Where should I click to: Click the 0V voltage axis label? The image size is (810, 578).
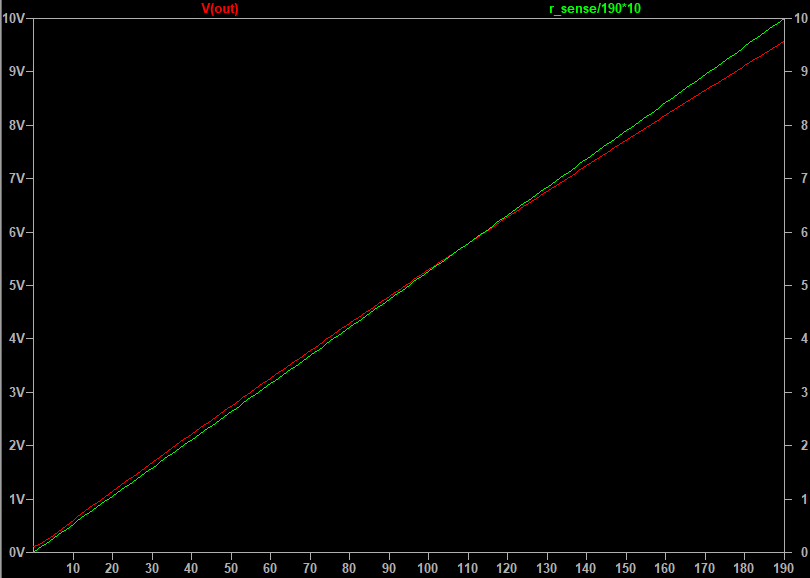click(18, 553)
